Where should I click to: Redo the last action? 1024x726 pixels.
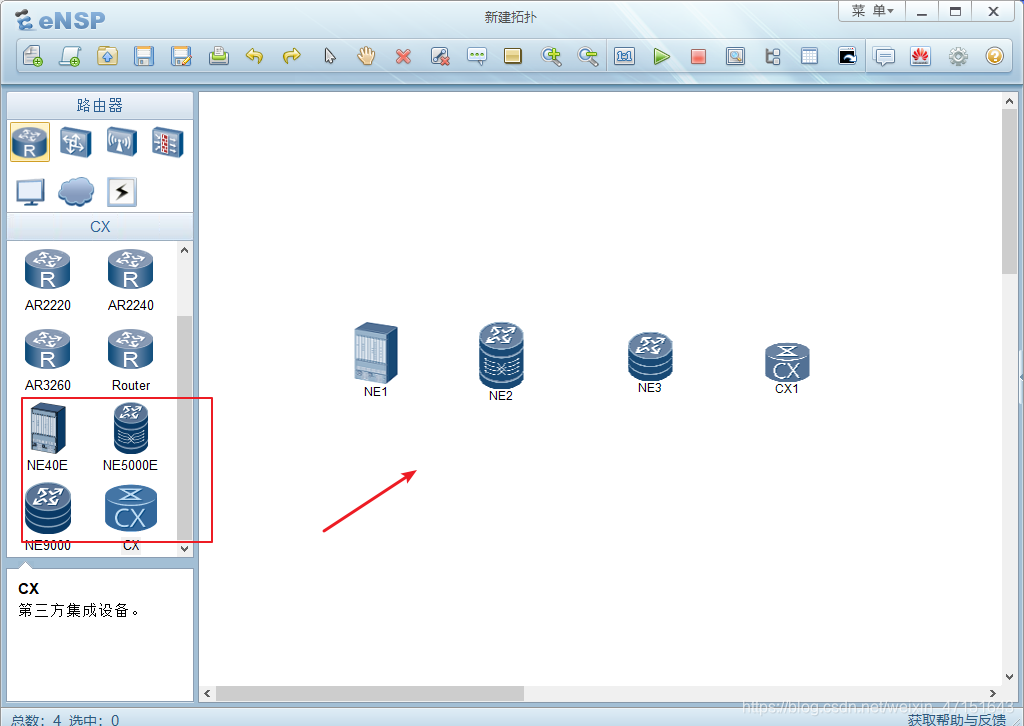pos(292,56)
